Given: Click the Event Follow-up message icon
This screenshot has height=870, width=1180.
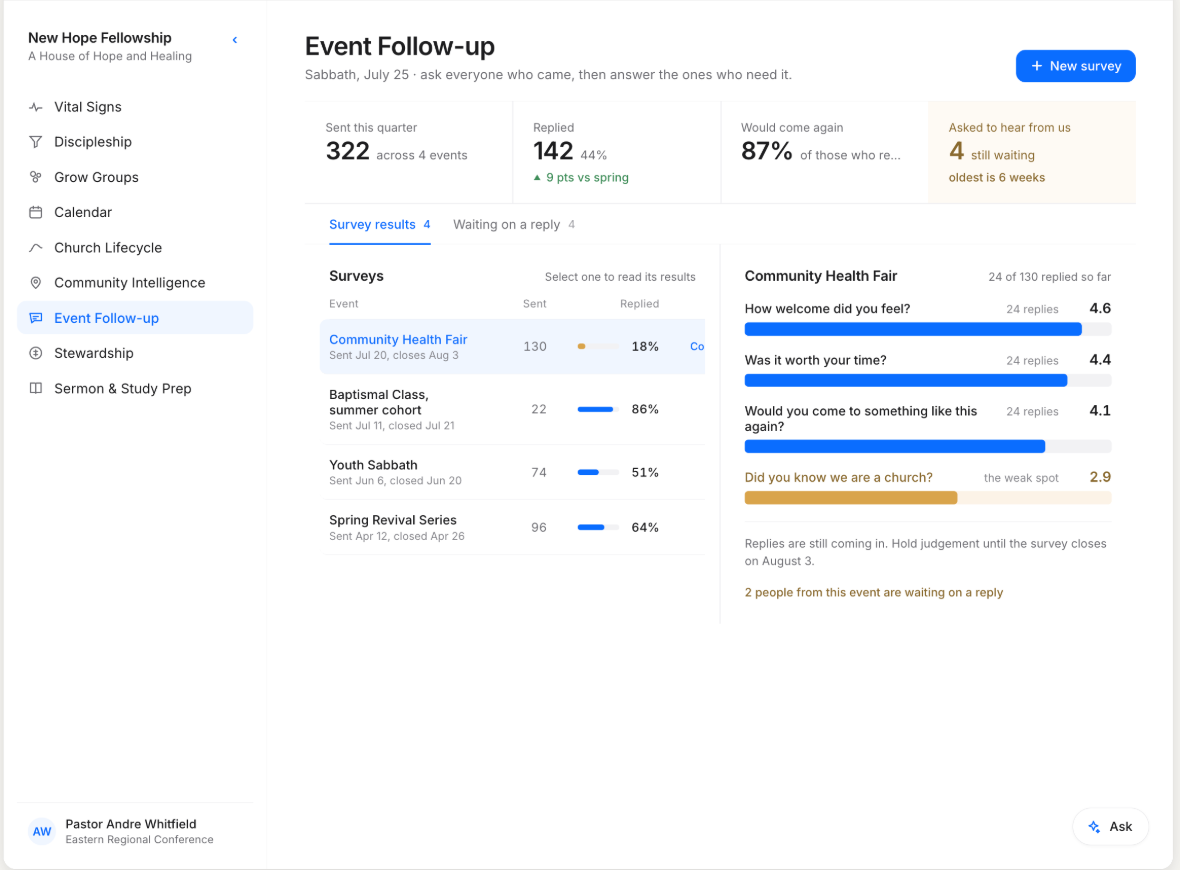Looking at the screenshot, I should [x=35, y=318].
